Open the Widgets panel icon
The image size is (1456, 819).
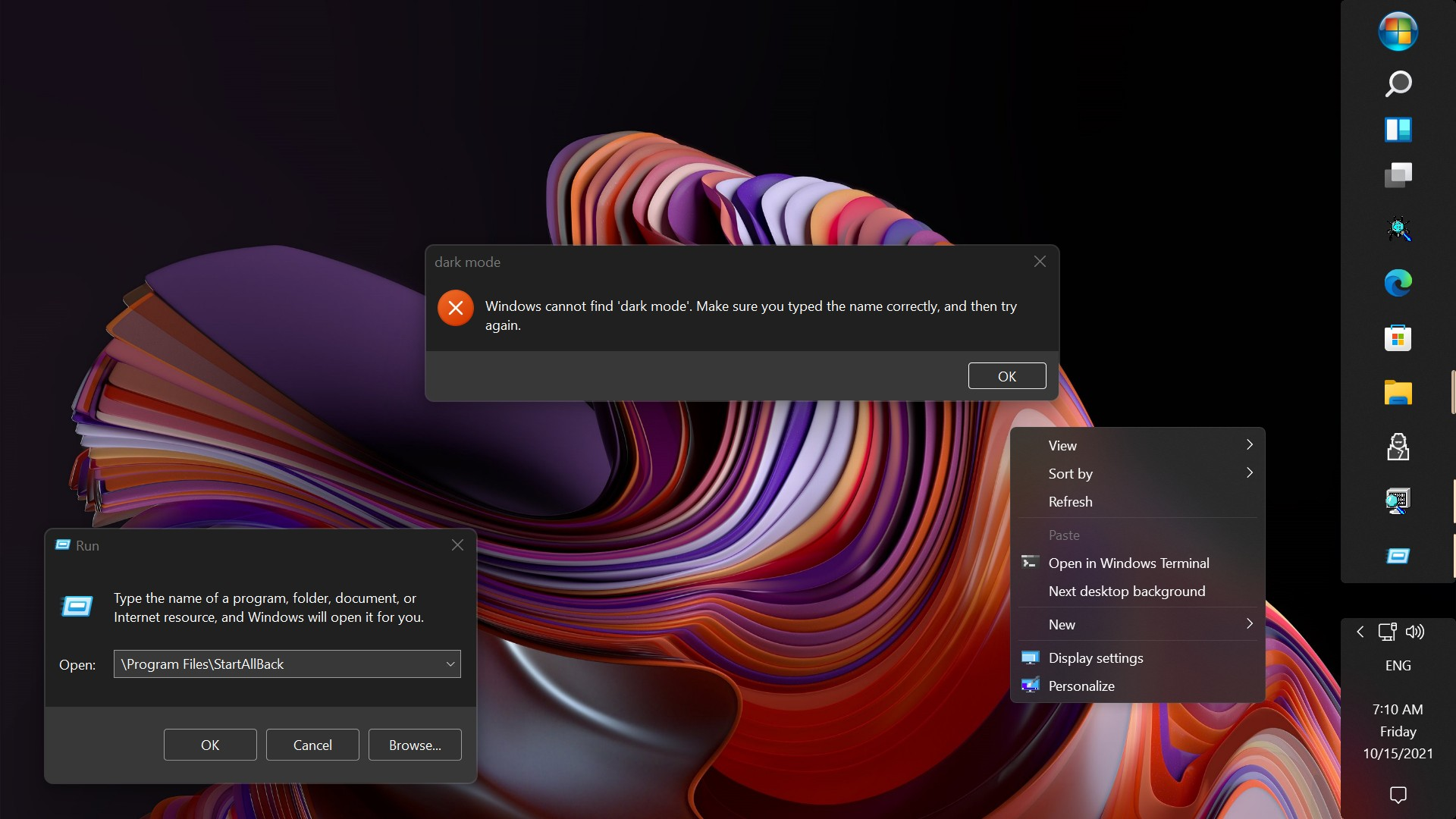pyautogui.click(x=1398, y=130)
